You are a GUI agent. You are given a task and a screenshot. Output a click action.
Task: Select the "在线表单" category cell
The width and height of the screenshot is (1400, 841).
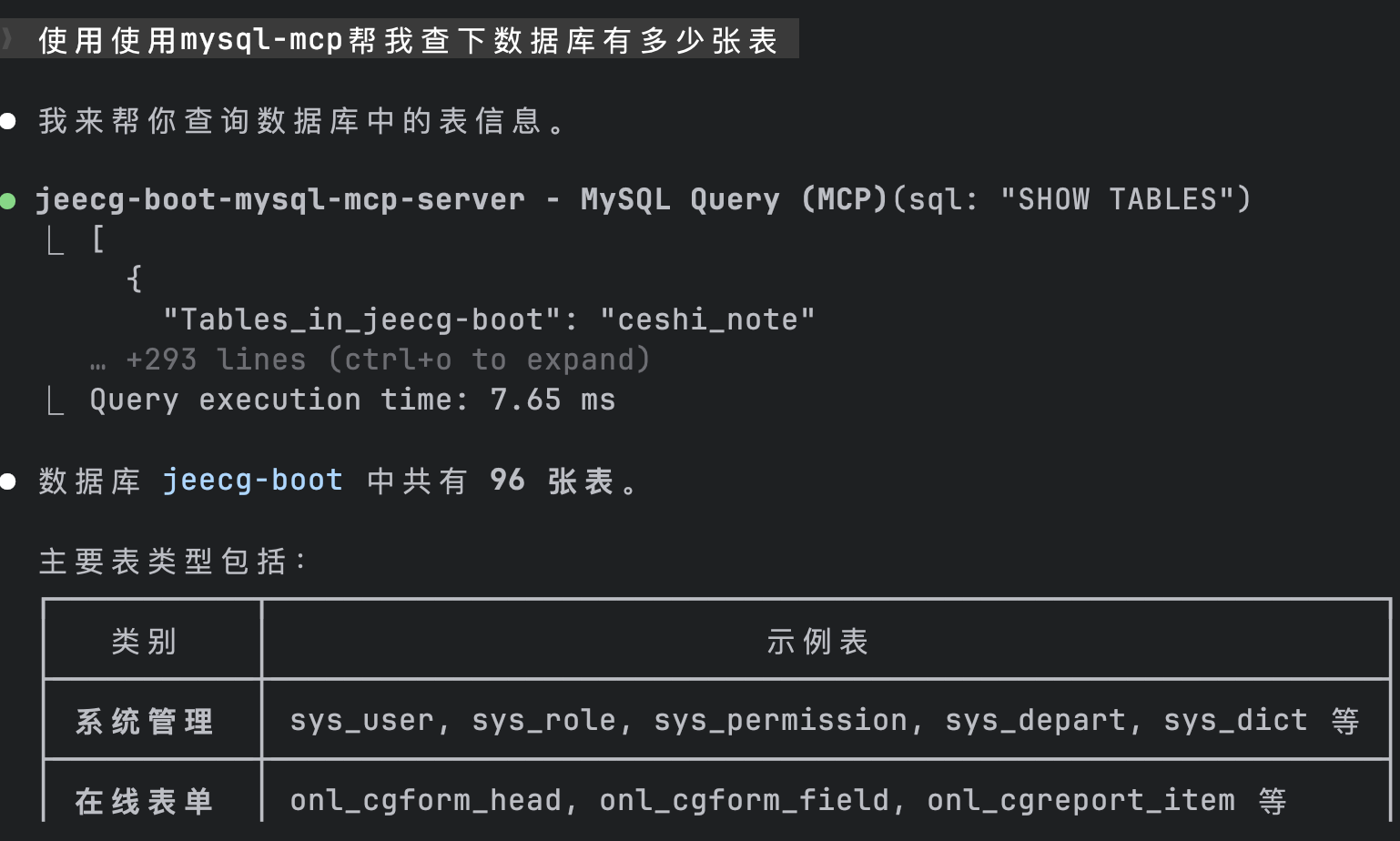pos(144,801)
